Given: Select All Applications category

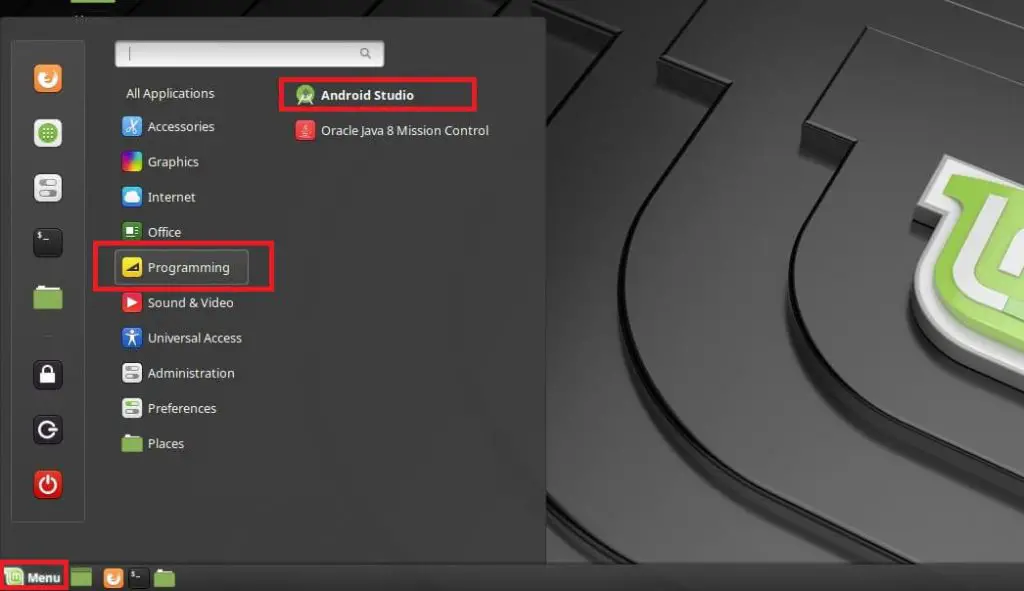Looking at the screenshot, I should [x=170, y=93].
